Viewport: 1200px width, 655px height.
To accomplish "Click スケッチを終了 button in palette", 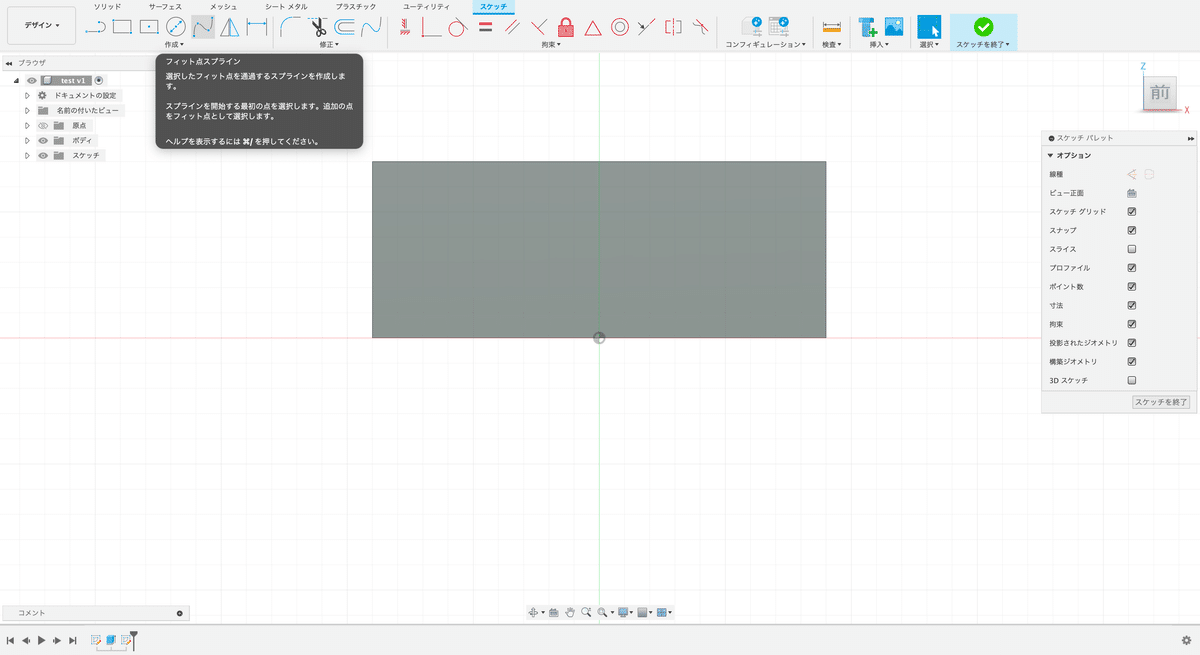I will click(x=1160, y=402).
